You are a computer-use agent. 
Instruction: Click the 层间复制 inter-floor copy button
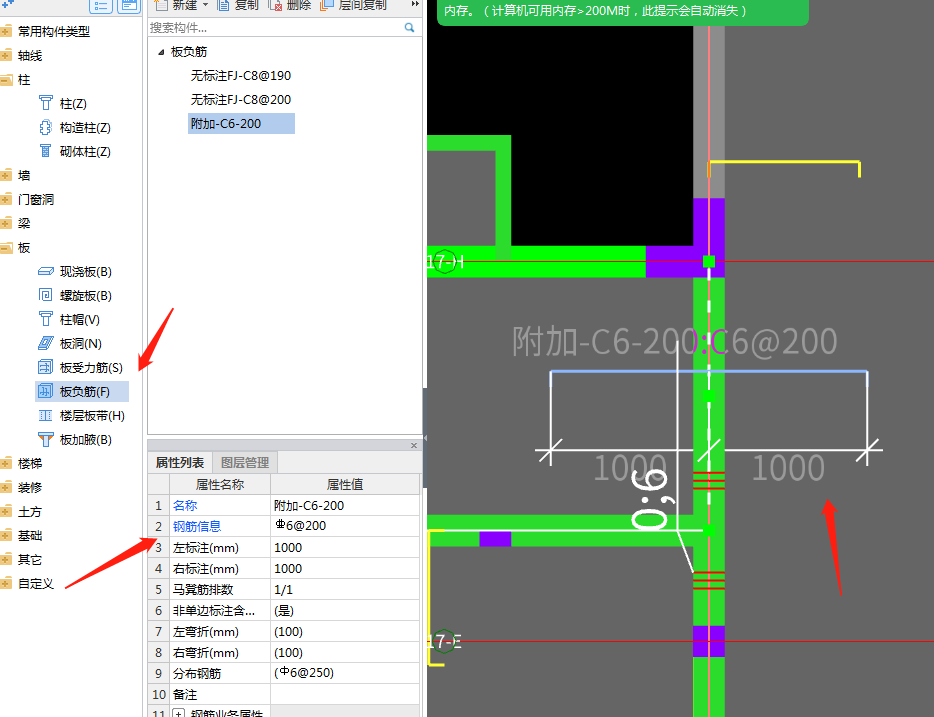click(353, 5)
